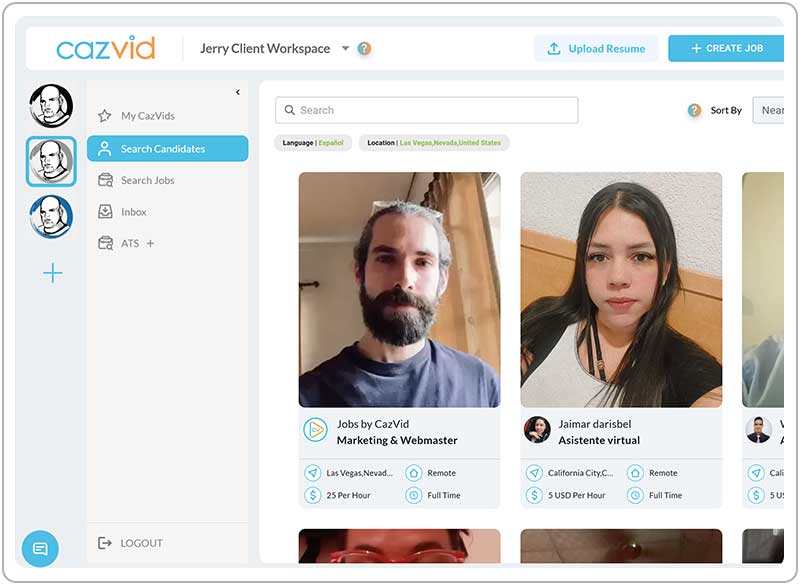The image size is (800, 584).
Task: Click third card's small profile avatar
Action: pyautogui.click(x=758, y=430)
